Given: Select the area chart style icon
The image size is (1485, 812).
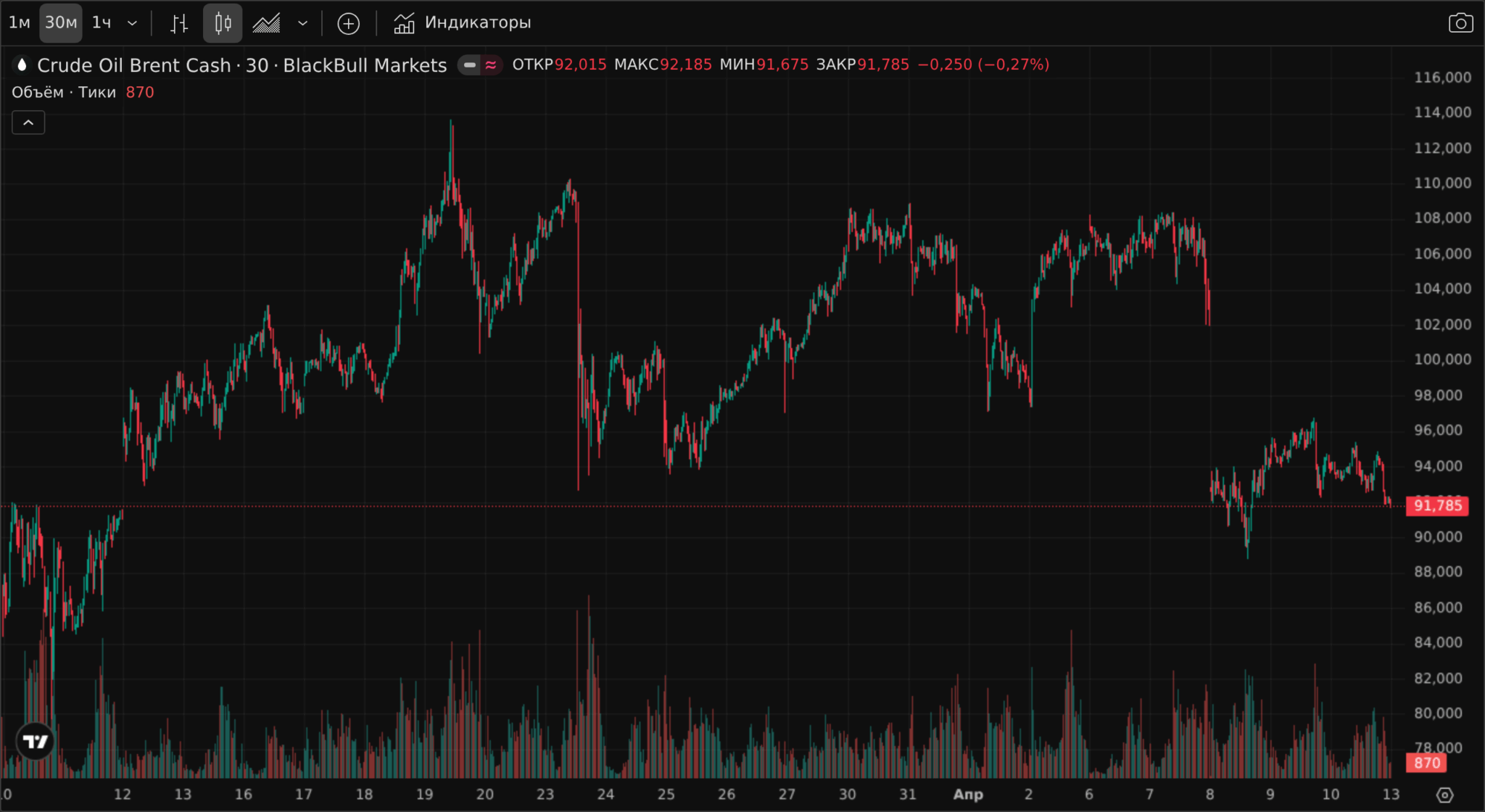Looking at the screenshot, I should pyautogui.click(x=266, y=23).
